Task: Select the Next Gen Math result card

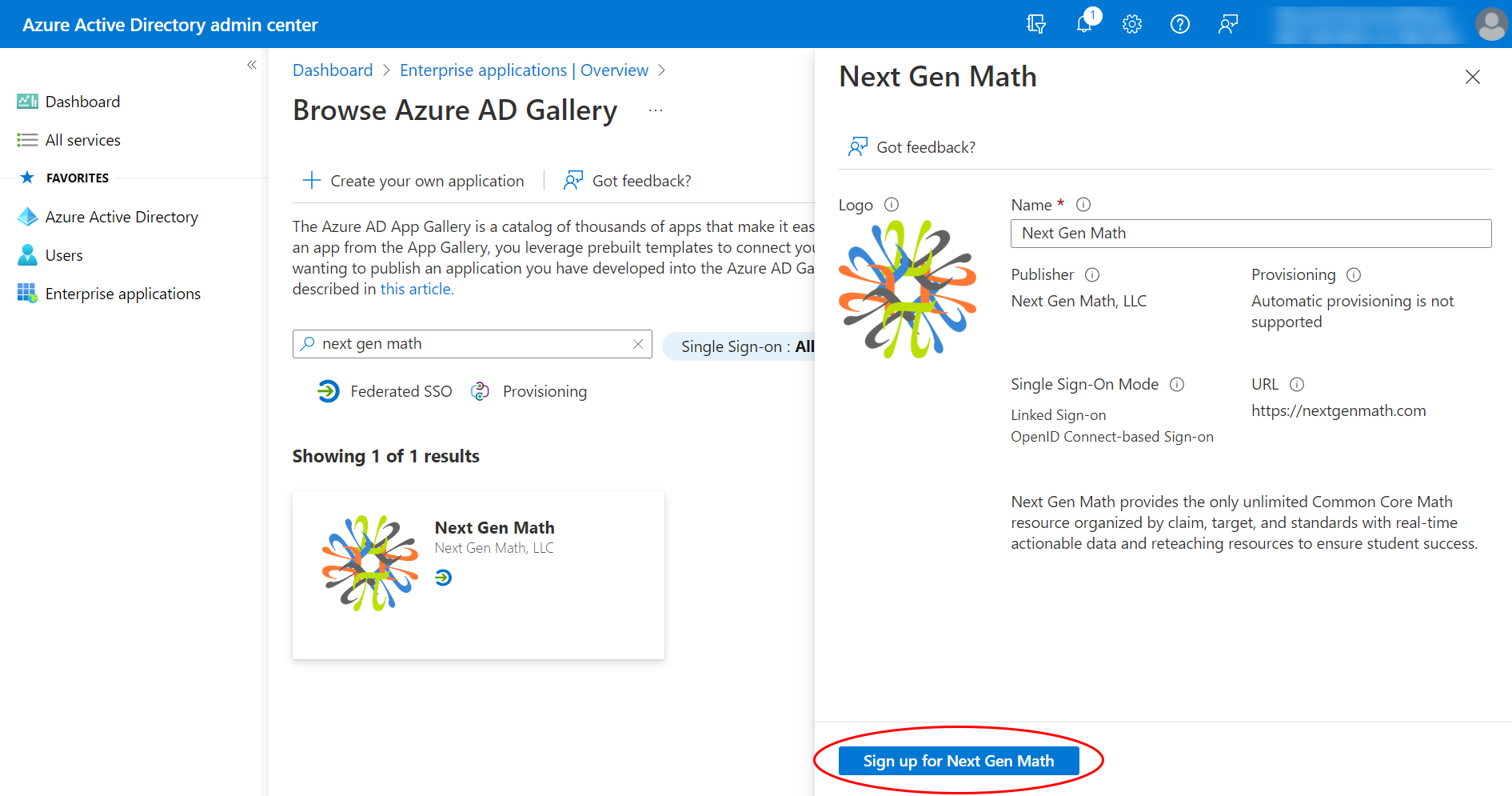Action: 478,575
